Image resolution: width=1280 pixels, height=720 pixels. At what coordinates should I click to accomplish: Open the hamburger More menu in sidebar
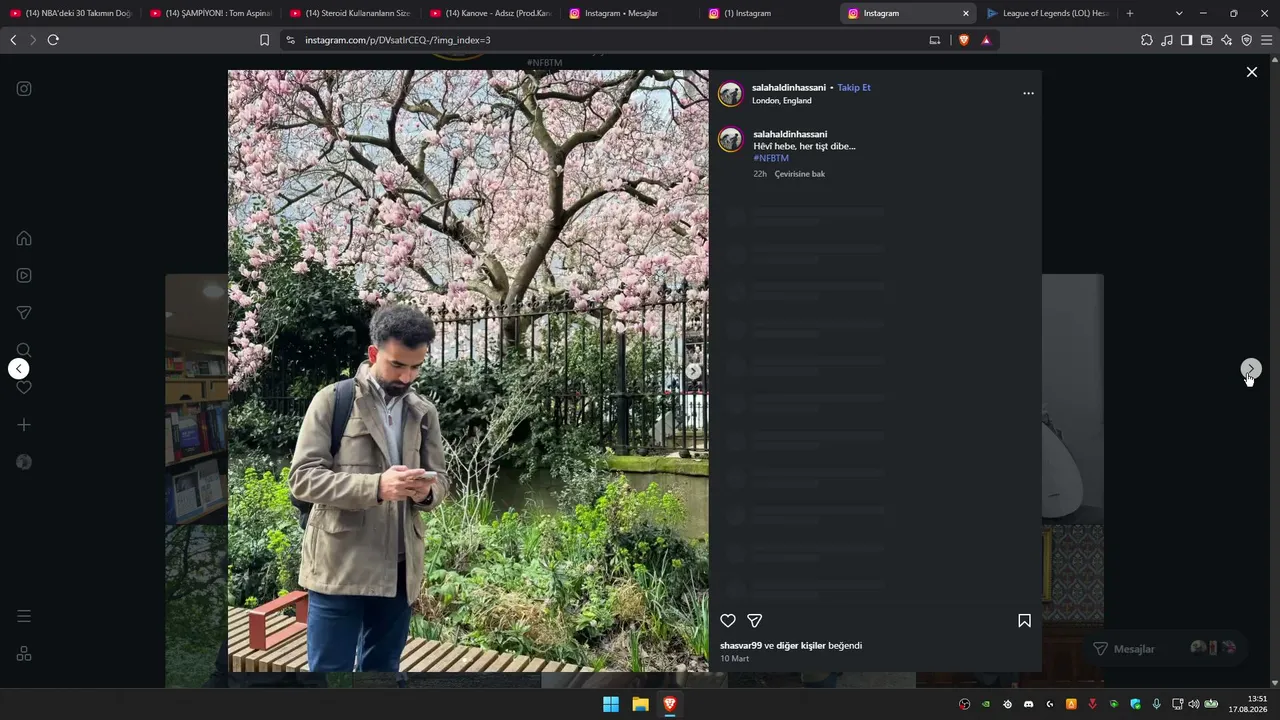(24, 616)
